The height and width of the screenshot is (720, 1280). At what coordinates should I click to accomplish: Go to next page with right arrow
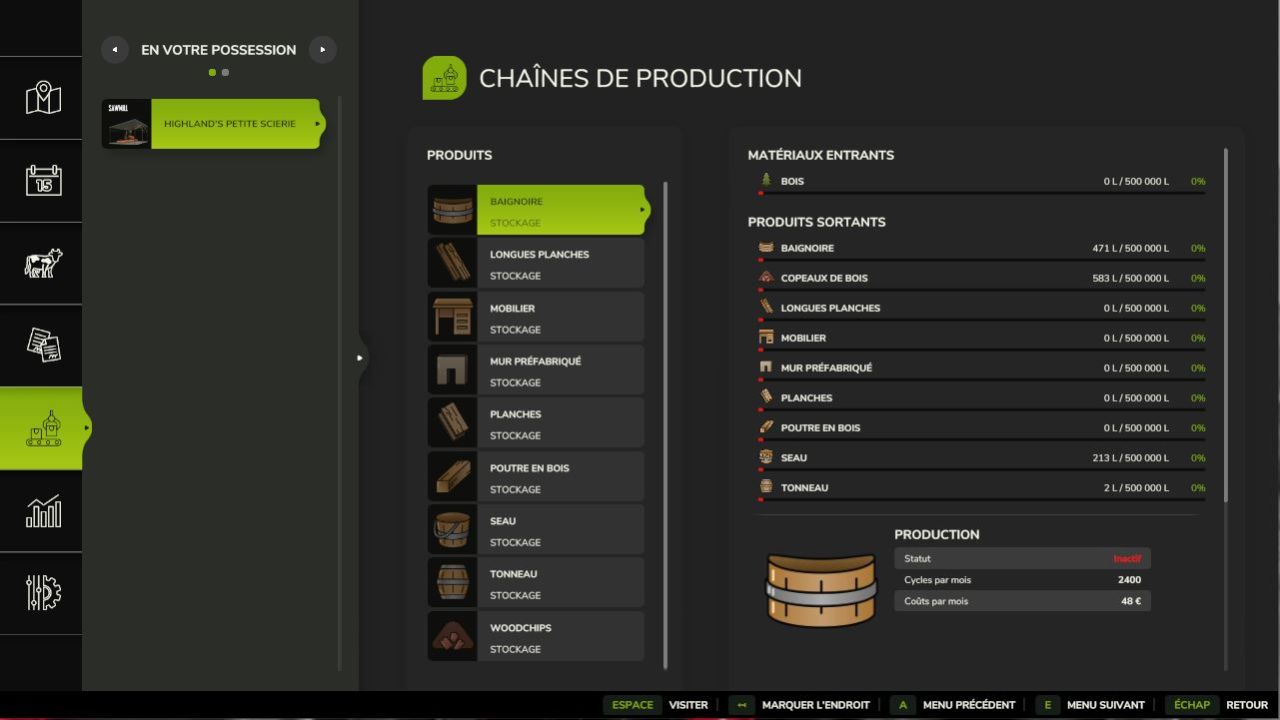point(322,50)
